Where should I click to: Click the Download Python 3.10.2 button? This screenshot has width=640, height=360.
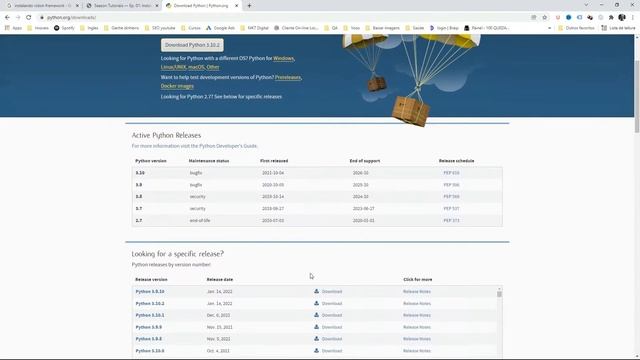(x=192, y=45)
